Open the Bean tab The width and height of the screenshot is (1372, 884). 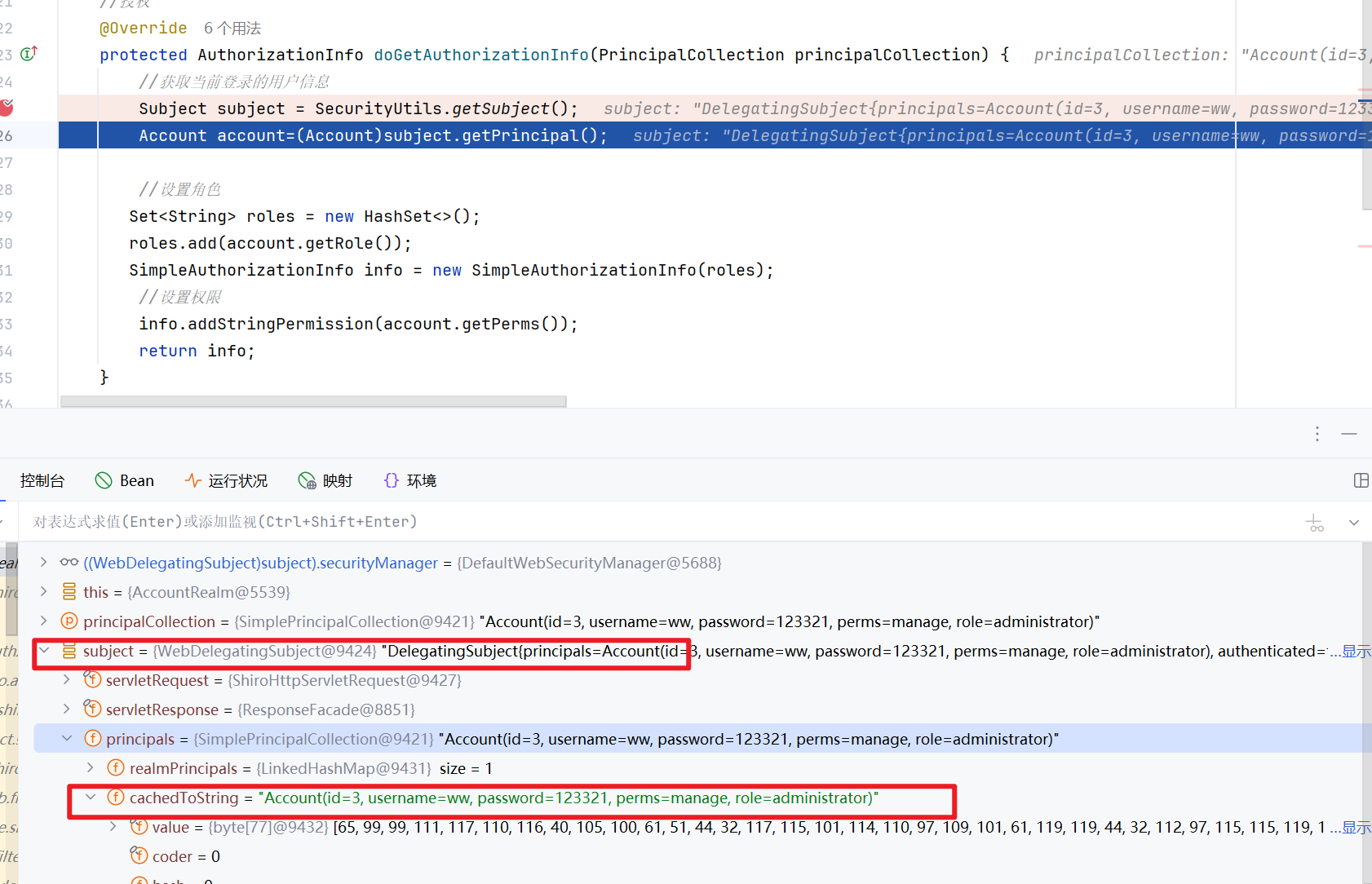pyautogui.click(x=125, y=480)
